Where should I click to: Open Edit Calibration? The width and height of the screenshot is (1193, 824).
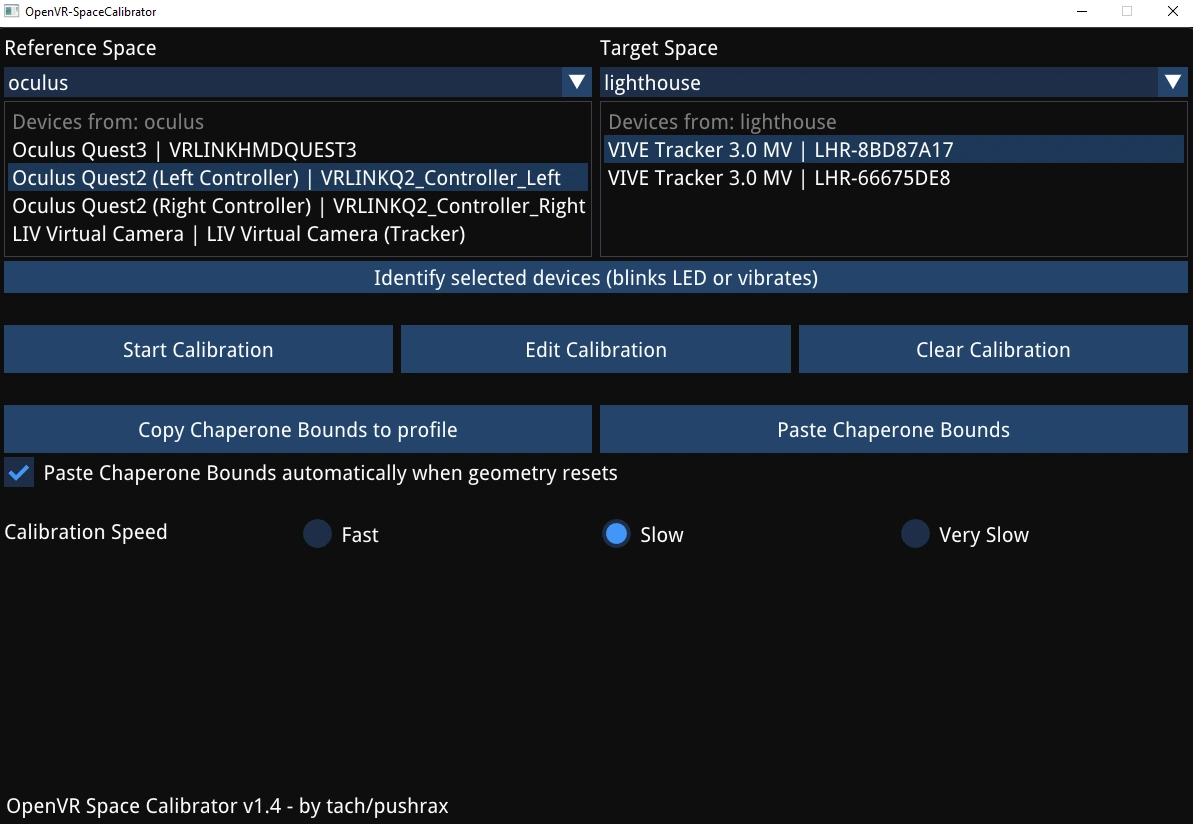click(x=596, y=349)
